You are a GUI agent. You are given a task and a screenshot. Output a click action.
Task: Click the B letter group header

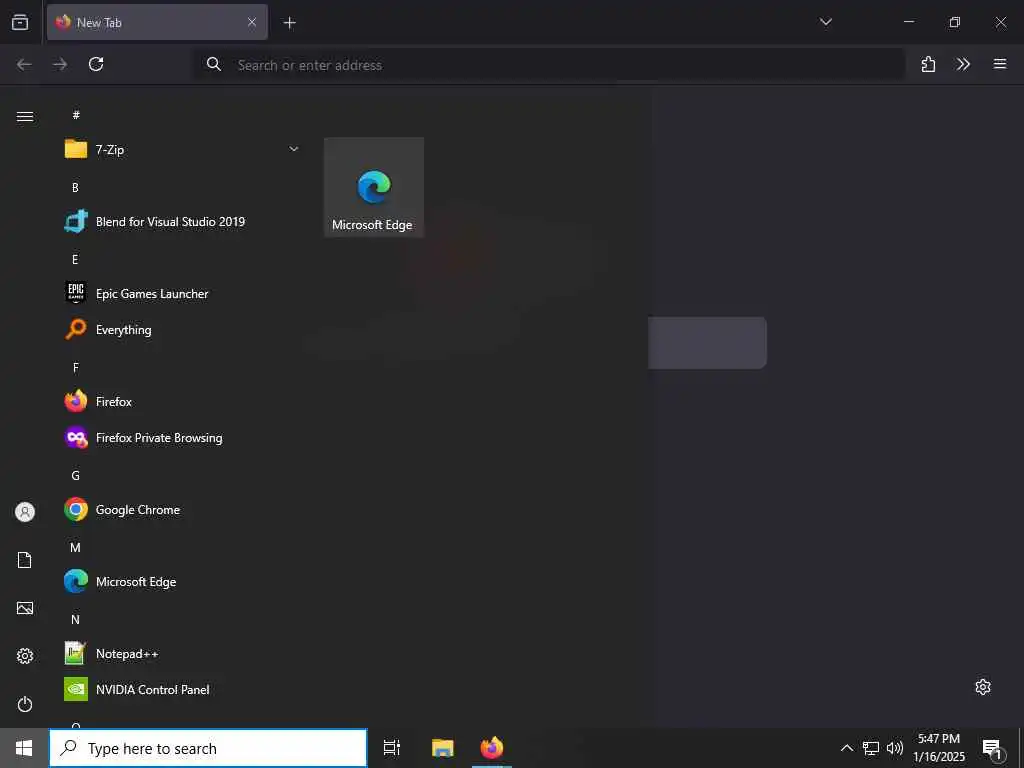[75, 187]
